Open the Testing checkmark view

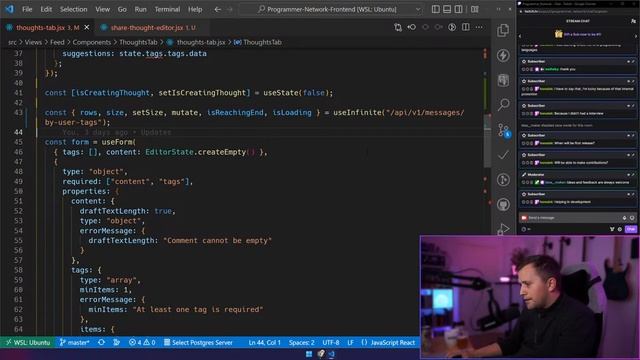click(503, 155)
